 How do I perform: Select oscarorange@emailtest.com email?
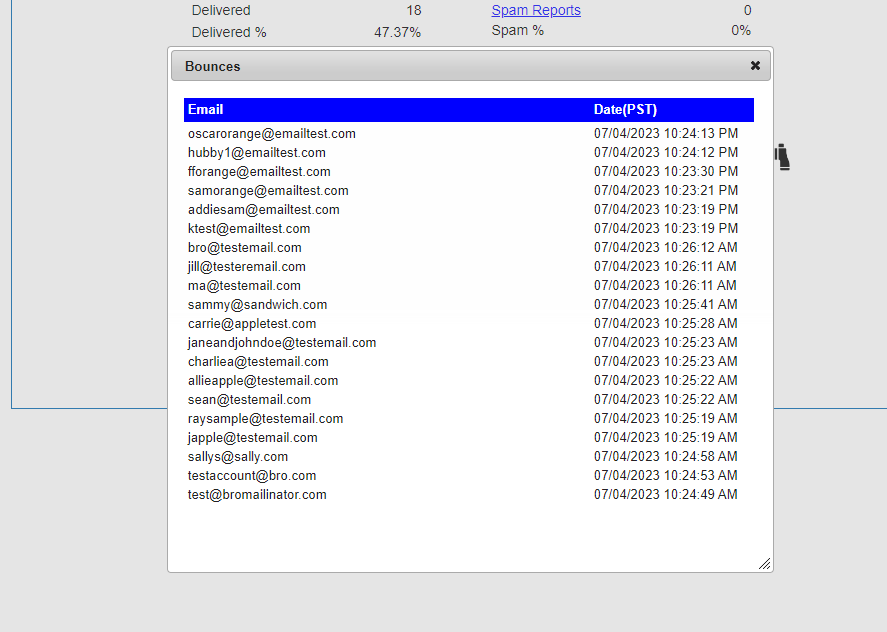coord(272,134)
